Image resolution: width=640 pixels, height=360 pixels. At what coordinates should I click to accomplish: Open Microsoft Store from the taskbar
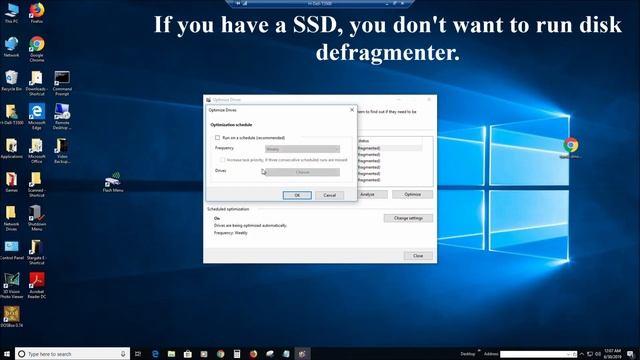188,354
